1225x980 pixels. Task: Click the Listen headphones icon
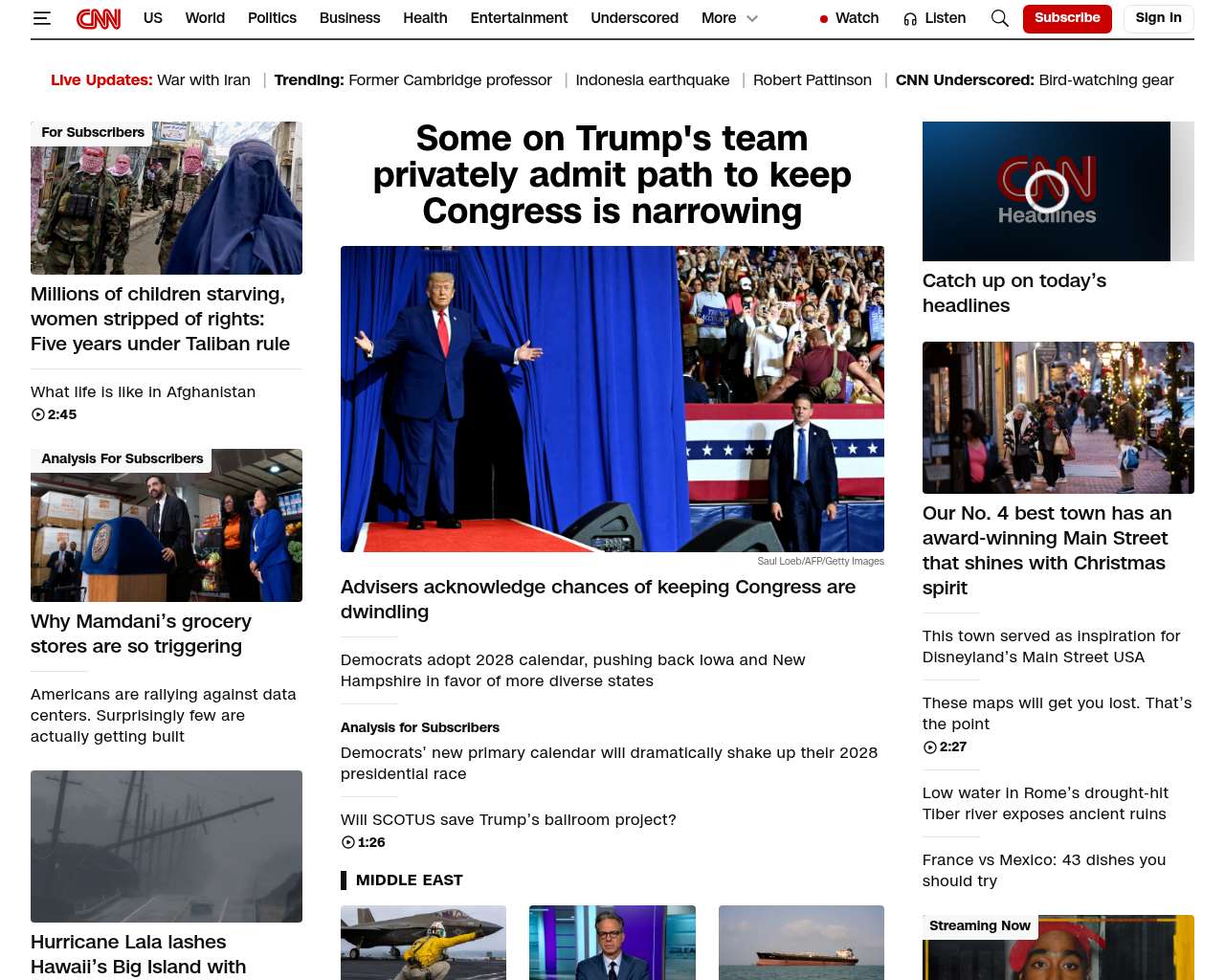(x=910, y=19)
